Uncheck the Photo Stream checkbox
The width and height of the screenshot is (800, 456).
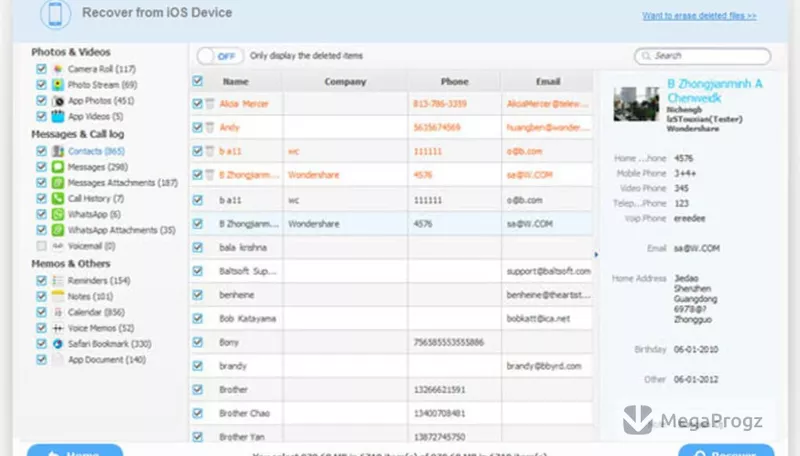(x=41, y=85)
